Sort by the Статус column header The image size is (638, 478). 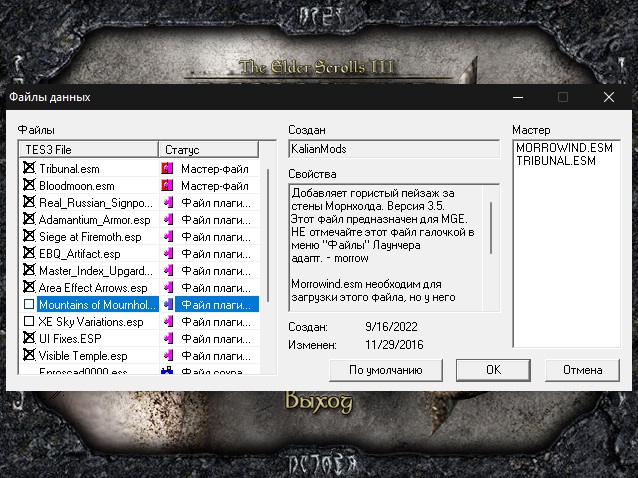tap(209, 149)
